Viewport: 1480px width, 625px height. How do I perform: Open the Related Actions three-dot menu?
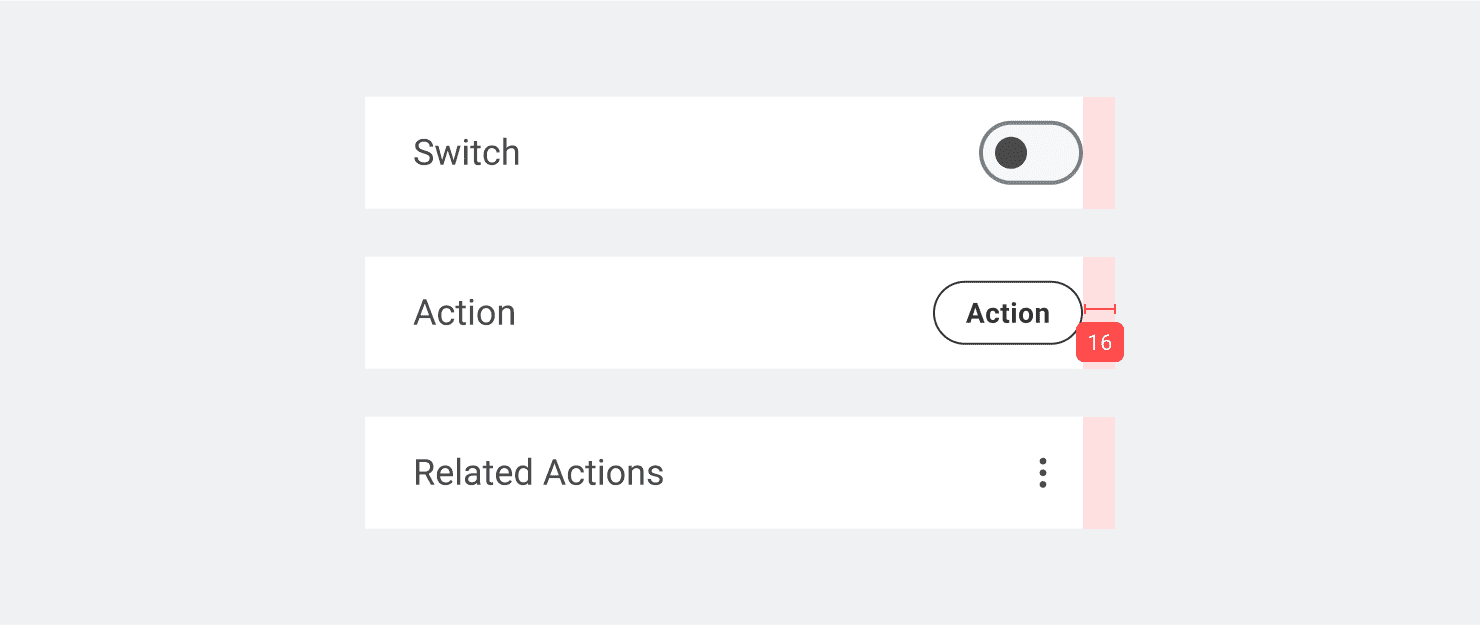coord(1042,473)
